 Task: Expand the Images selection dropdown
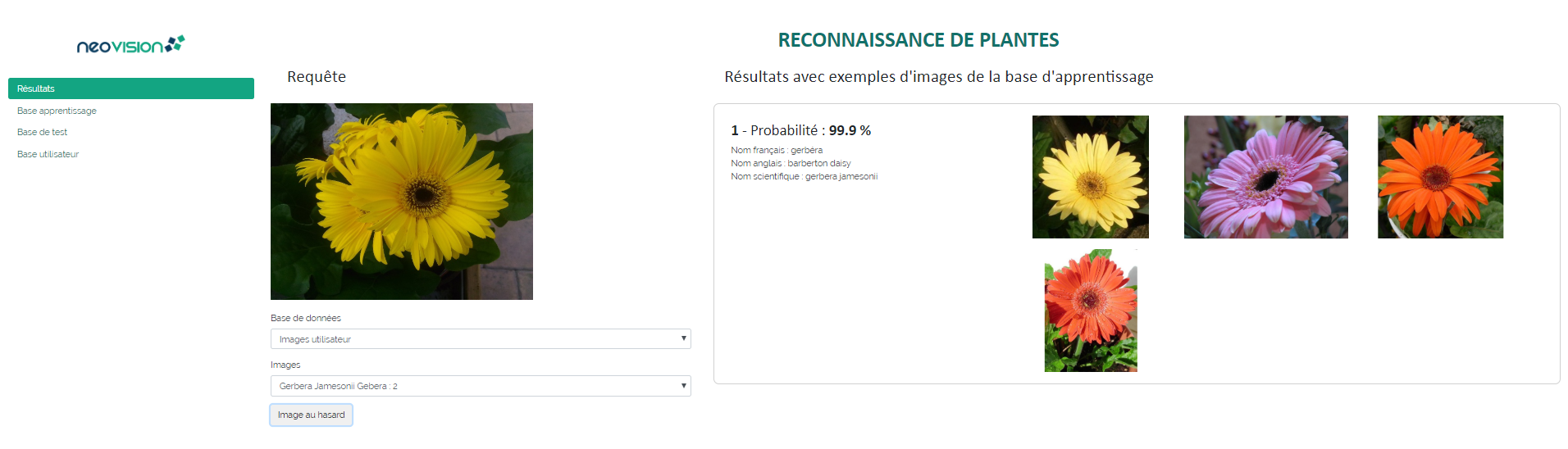pos(481,386)
